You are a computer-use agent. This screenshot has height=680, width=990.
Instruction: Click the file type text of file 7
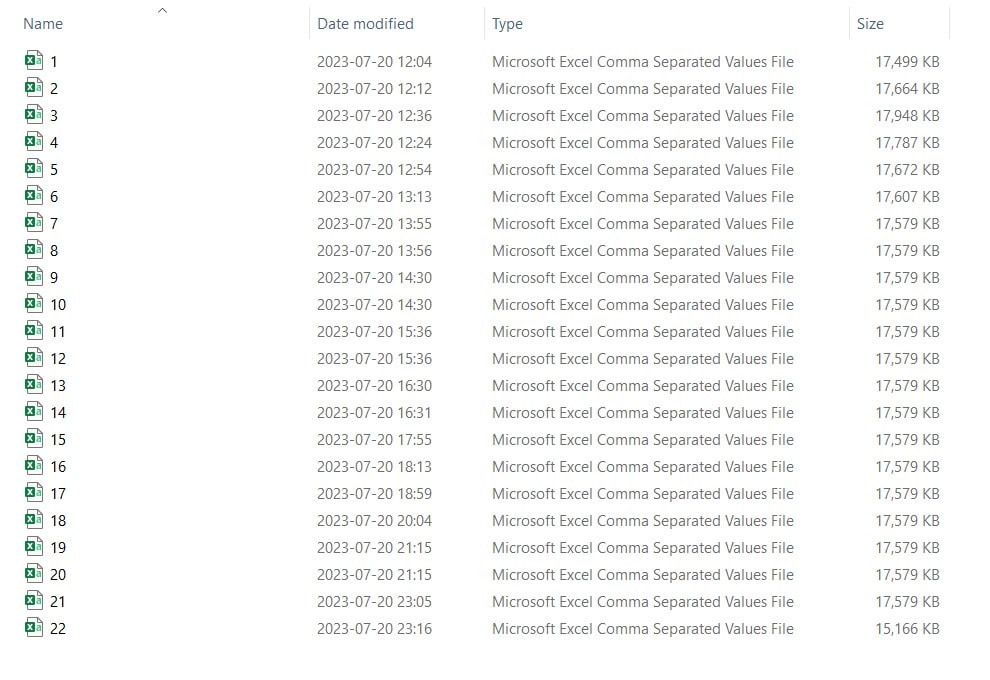pos(642,224)
